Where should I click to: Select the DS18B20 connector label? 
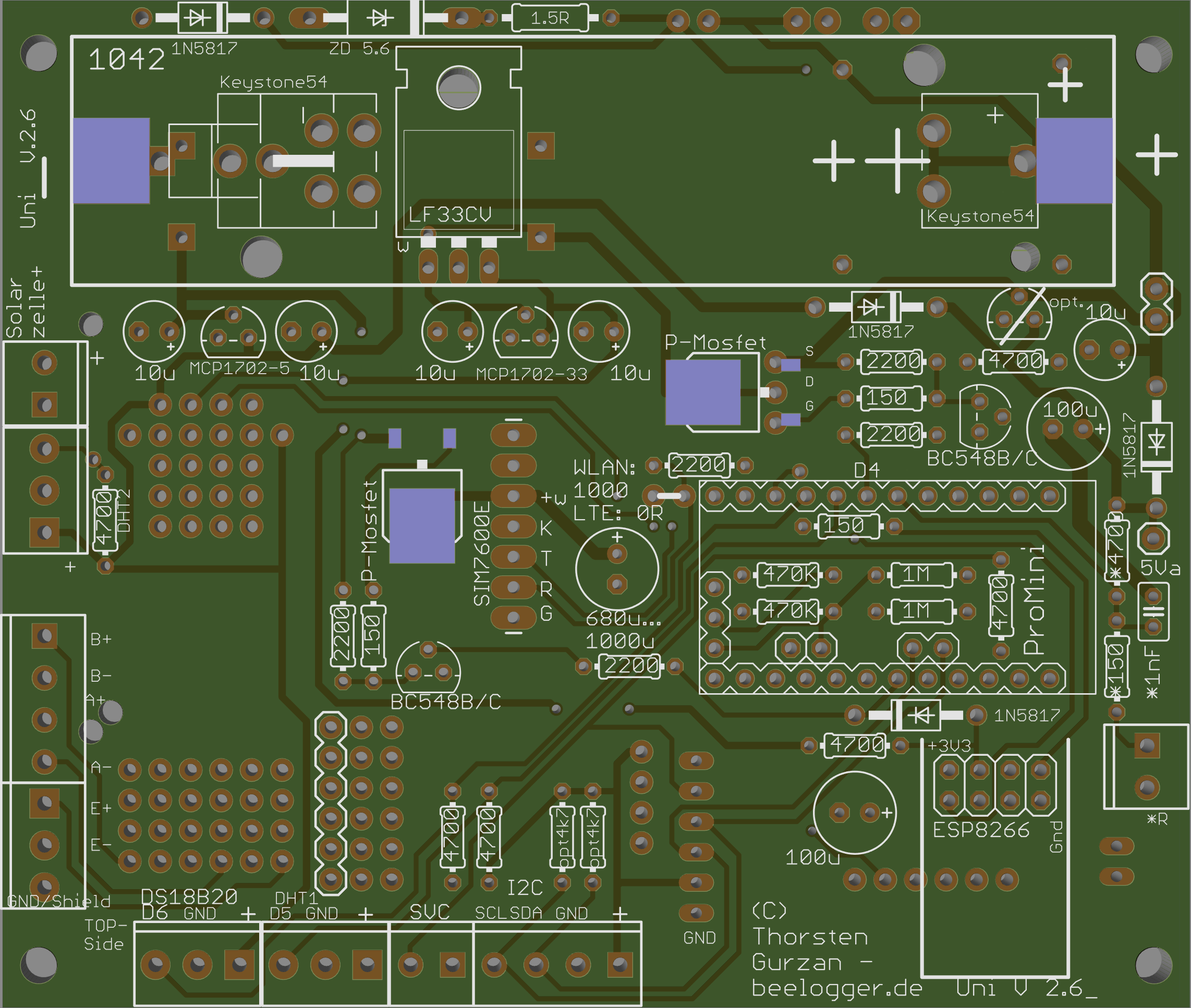point(189,896)
